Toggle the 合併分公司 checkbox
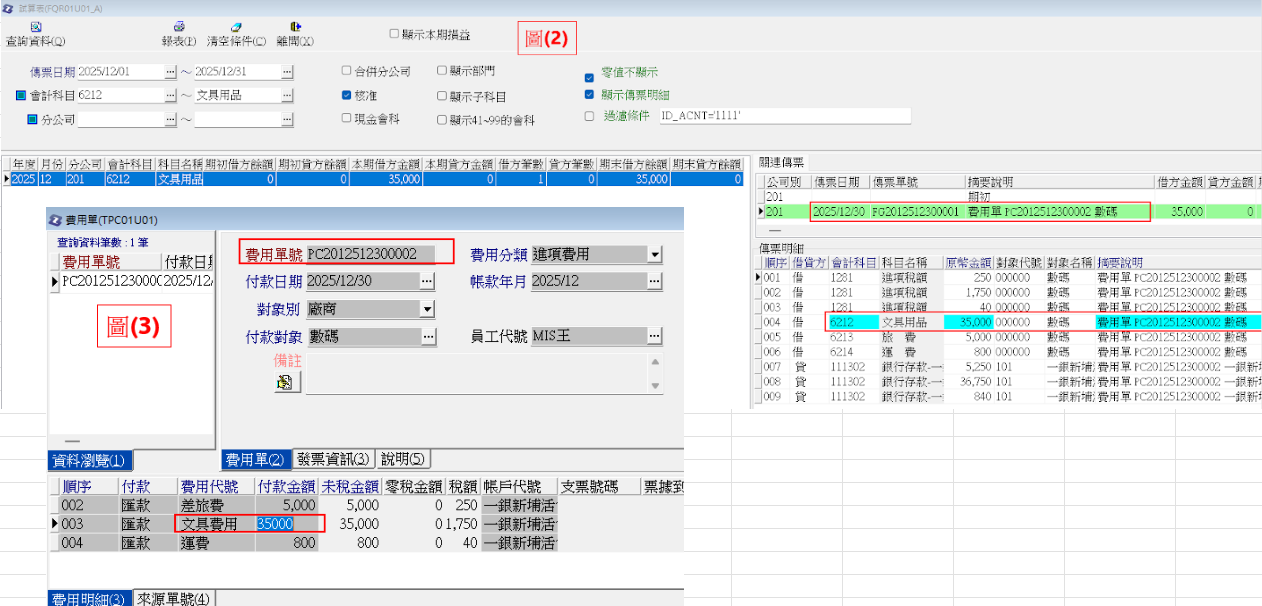This screenshot has height=606, width=1262. (x=347, y=71)
